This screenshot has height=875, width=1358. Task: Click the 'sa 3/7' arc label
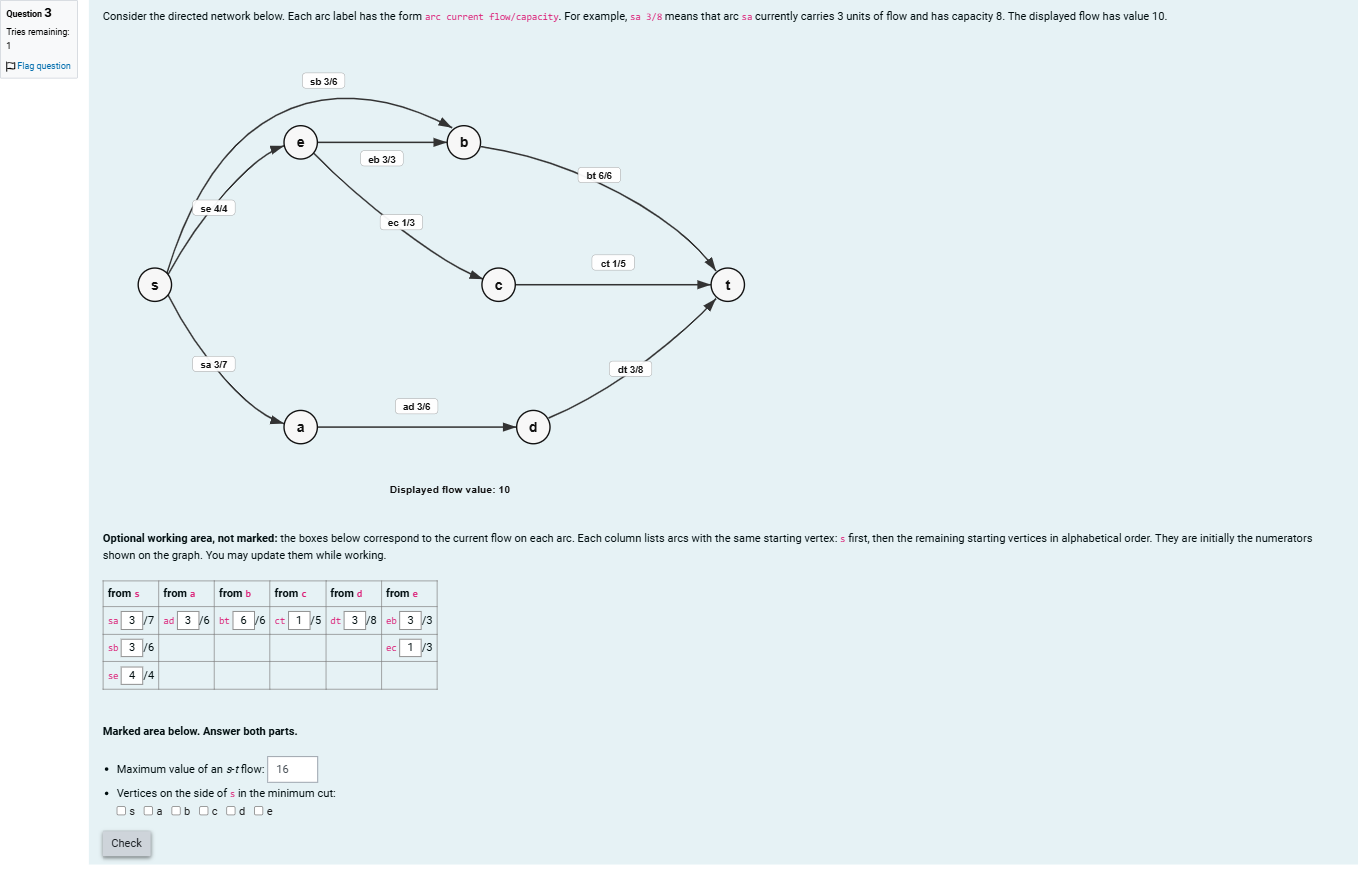coord(214,364)
